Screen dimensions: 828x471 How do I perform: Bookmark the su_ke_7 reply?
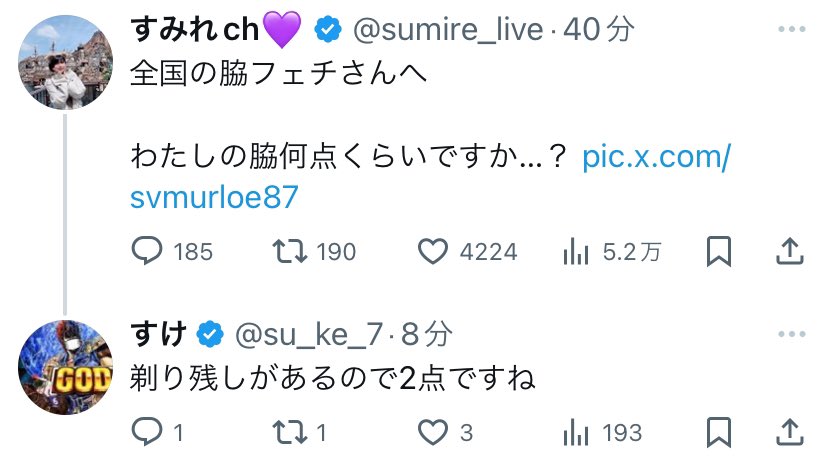point(718,433)
